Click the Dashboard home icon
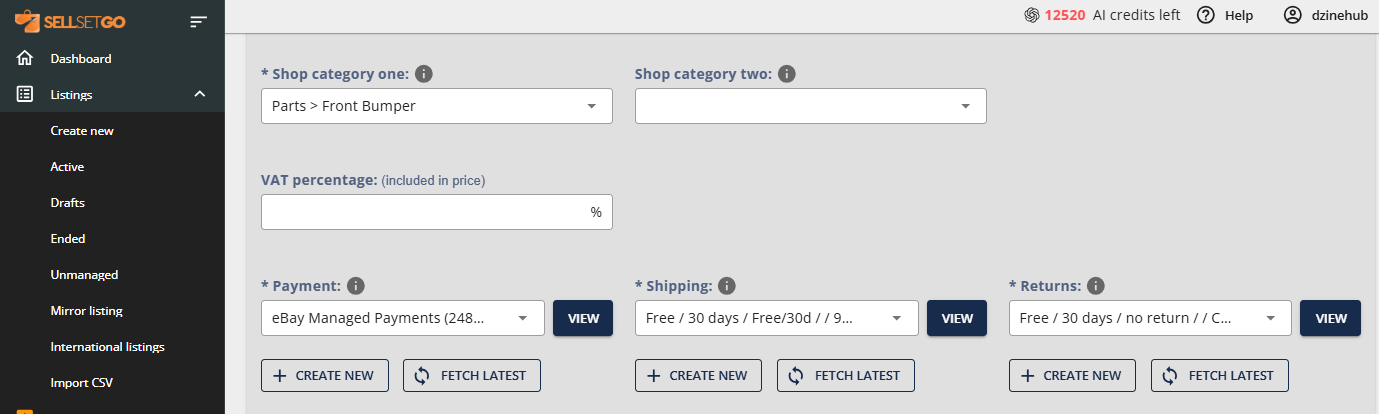1379x414 pixels. coord(25,58)
